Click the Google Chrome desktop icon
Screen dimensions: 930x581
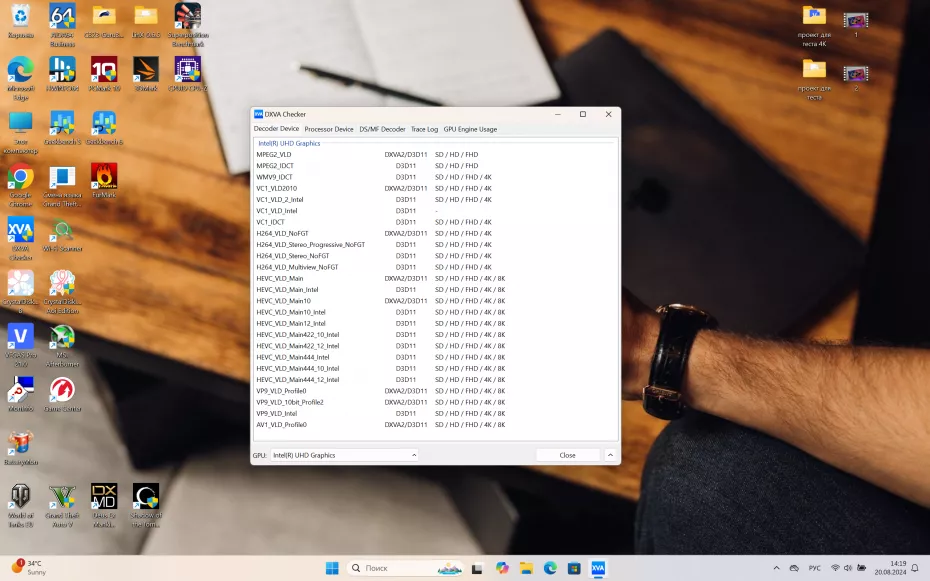(x=20, y=180)
